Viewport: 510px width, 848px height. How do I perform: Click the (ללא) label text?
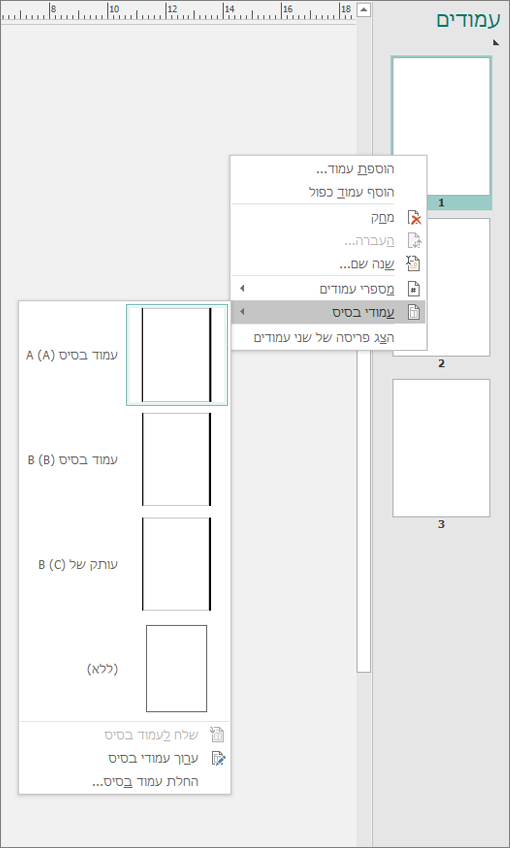coord(102,669)
